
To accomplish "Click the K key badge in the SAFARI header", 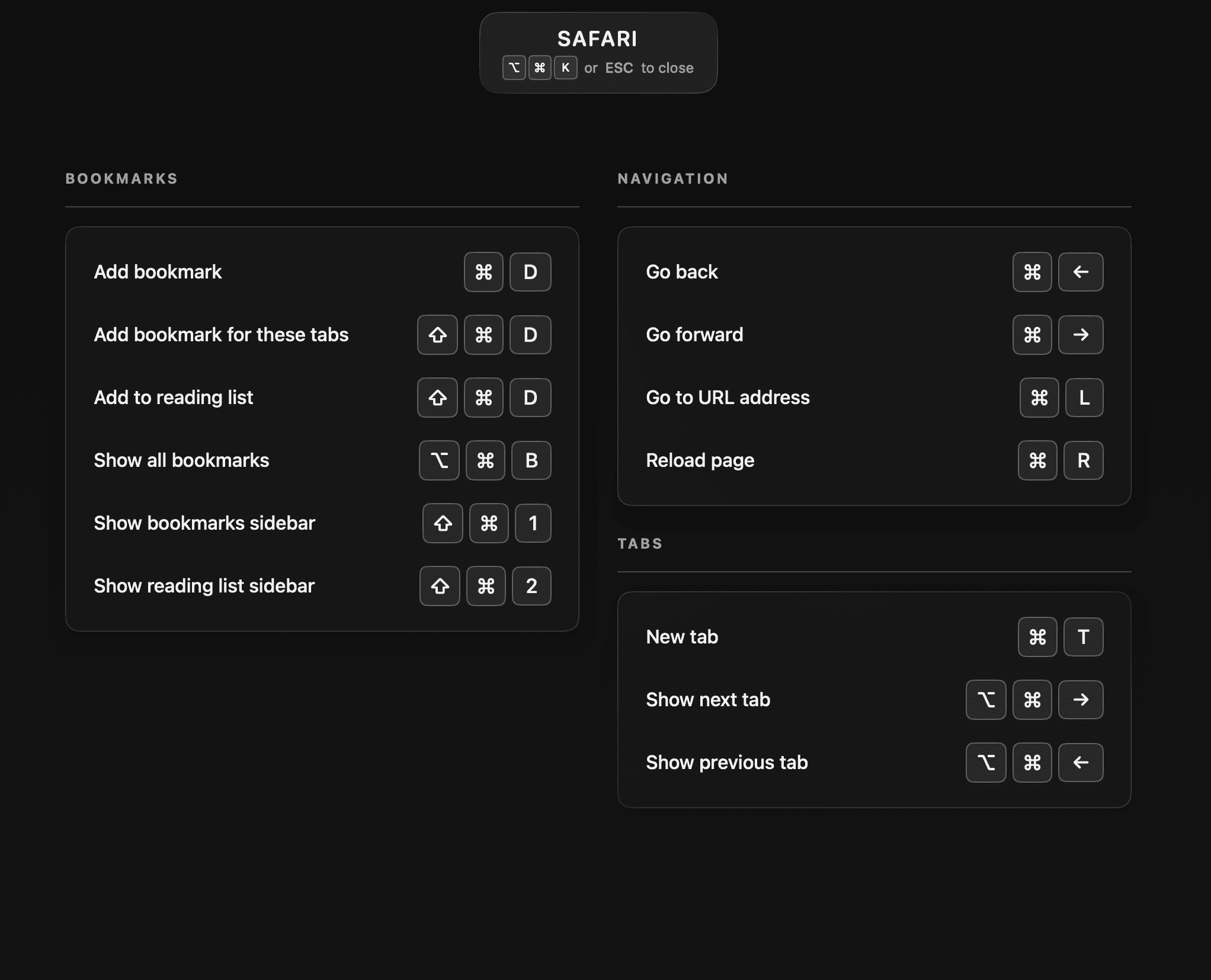I will (565, 68).
